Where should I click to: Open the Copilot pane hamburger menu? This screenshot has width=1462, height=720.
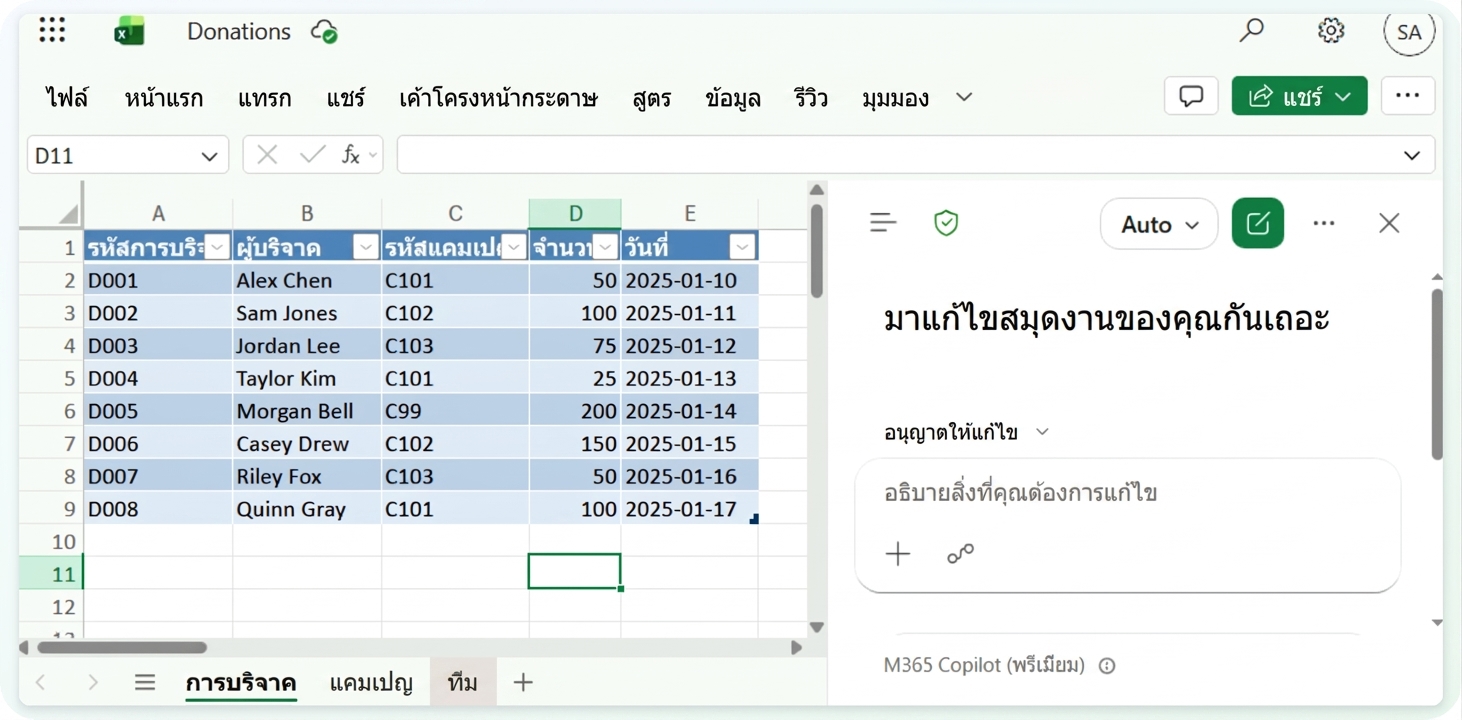click(x=883, y=223)
